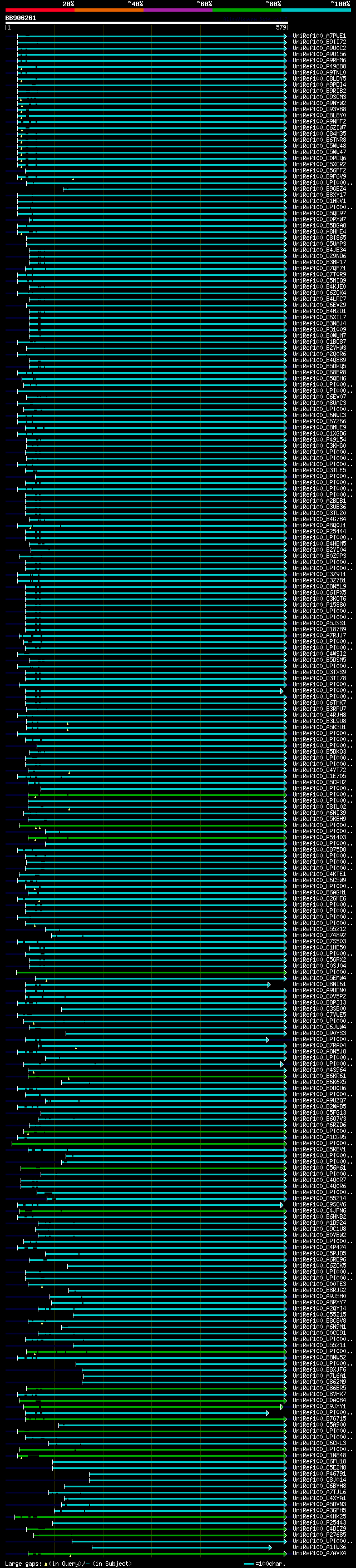Viewport: 356px width, 1568px height.
Task: Select hit label UniRef100_C5WW48
Action: coord(319,146)
